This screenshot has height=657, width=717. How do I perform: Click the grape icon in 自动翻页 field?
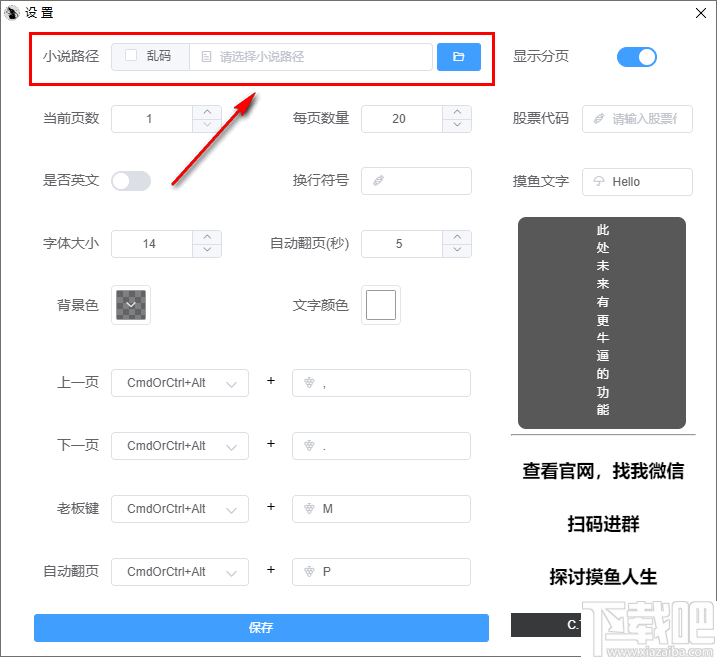click(310, 572)
